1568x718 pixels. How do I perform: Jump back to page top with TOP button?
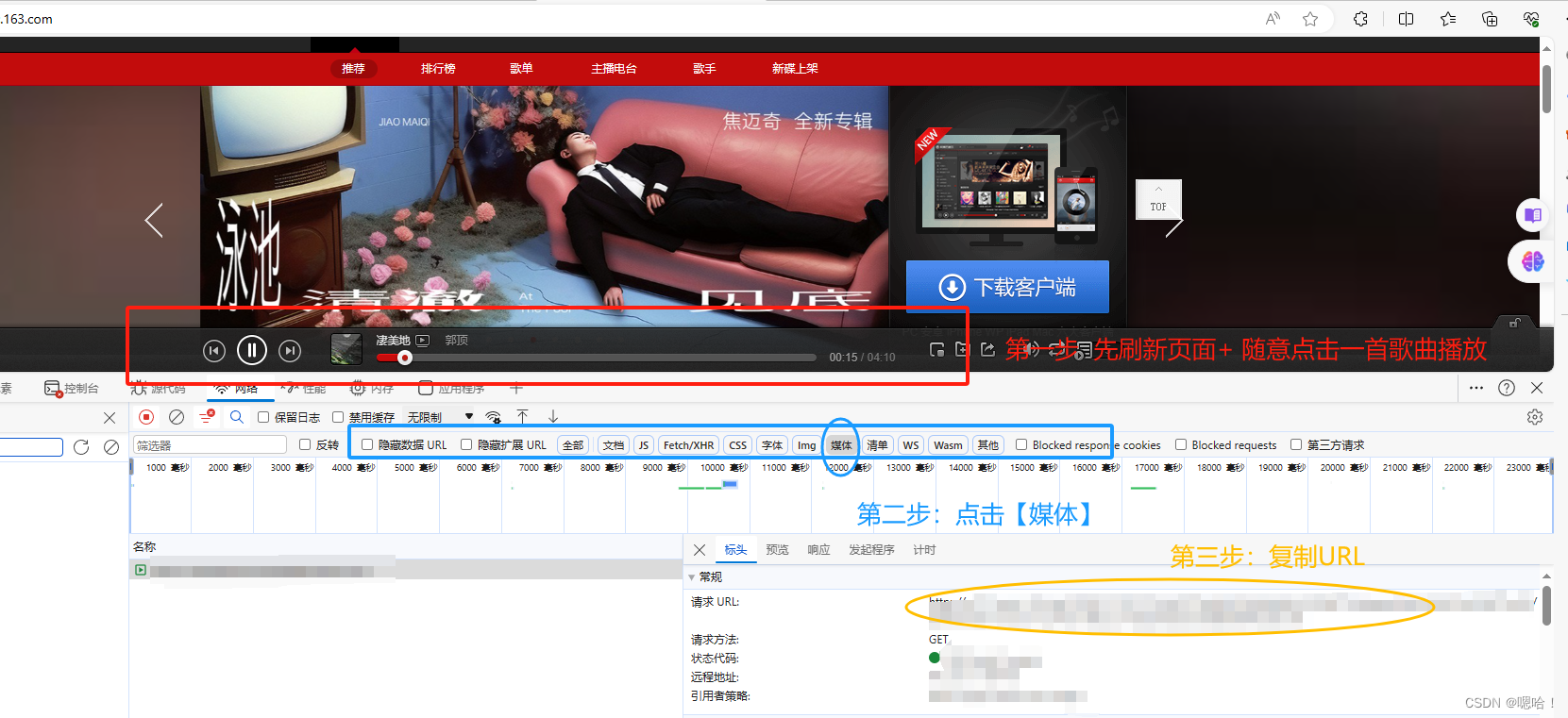[1158, 200]
